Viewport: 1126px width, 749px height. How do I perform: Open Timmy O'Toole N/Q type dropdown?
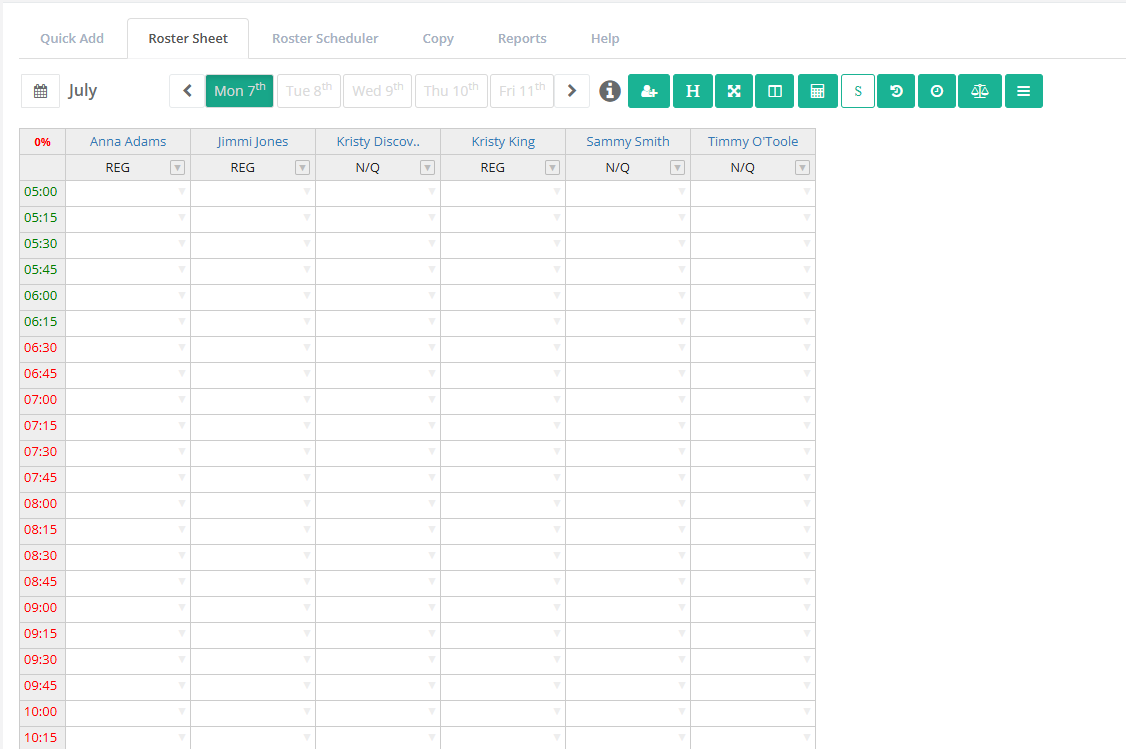802,167
